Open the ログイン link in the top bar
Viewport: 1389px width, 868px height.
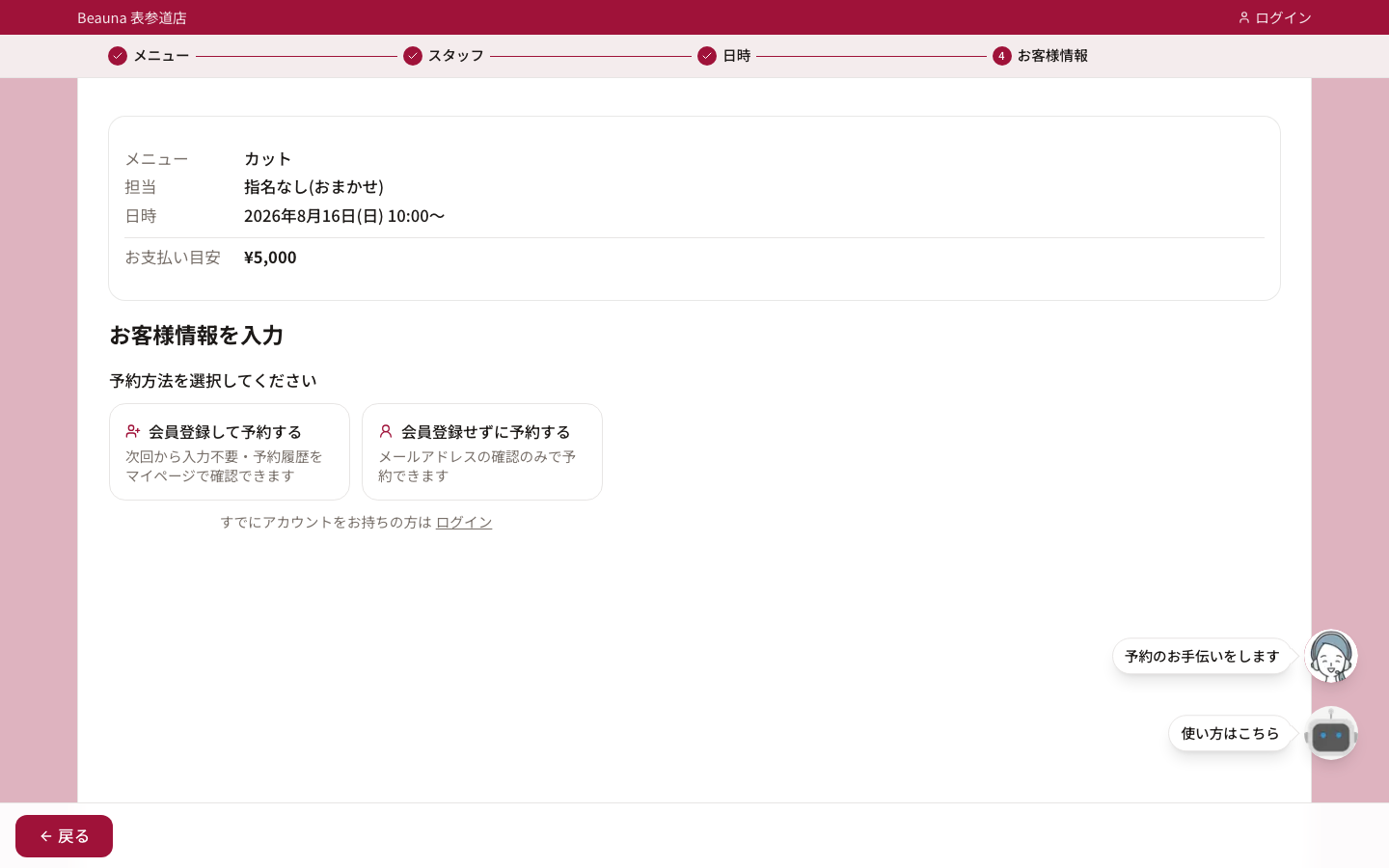click(x=1274, y=17)
